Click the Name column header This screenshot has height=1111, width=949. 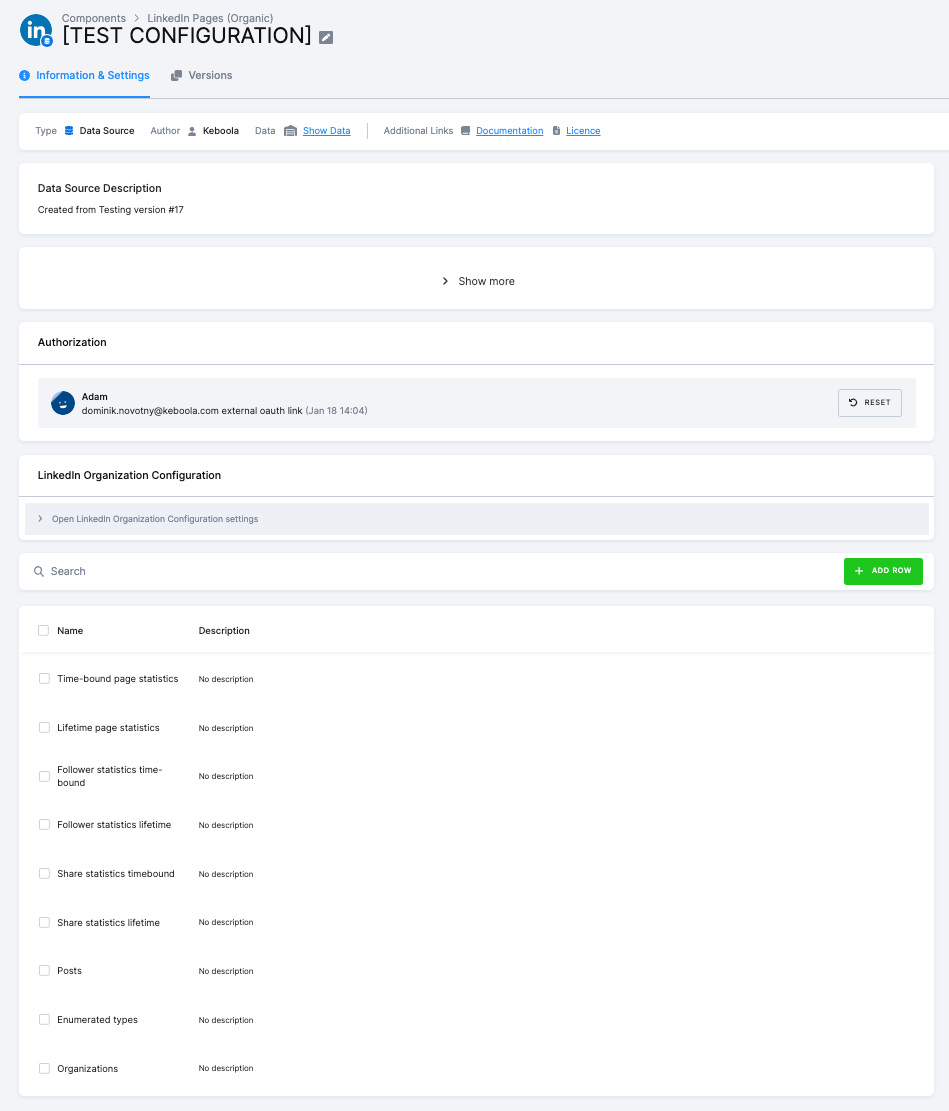tap(70, 631)
